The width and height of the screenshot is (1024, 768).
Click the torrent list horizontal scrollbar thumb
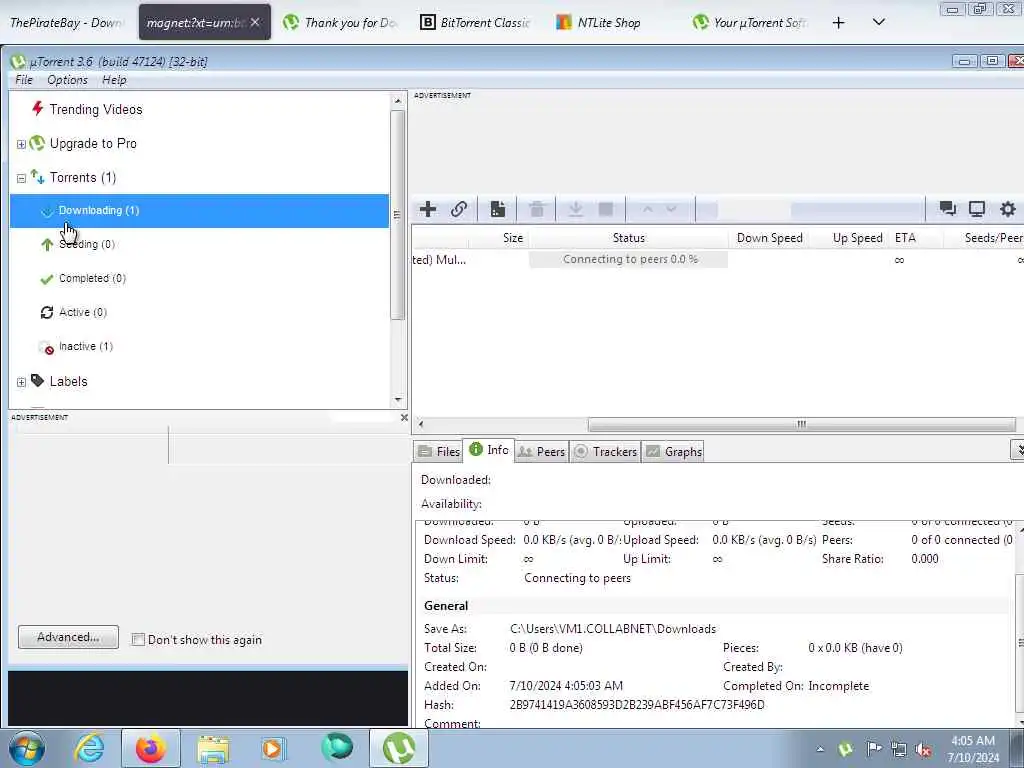tap(801, 424)
